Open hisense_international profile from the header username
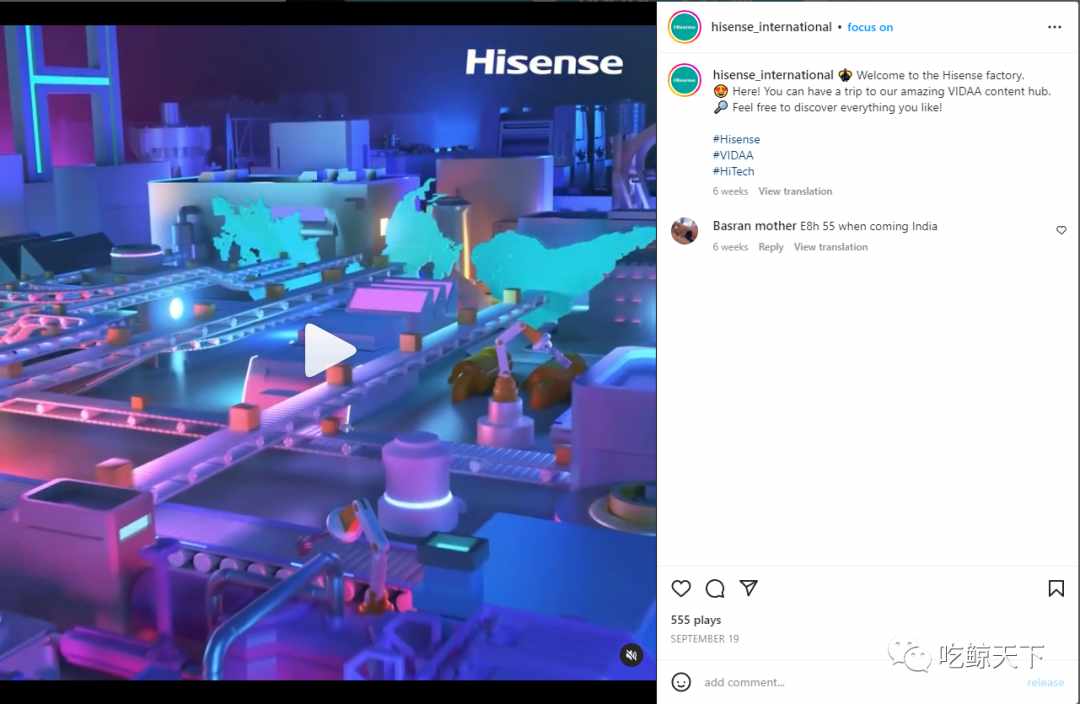The height and width of the screenshot is (704, 1080). coord(771,27)
